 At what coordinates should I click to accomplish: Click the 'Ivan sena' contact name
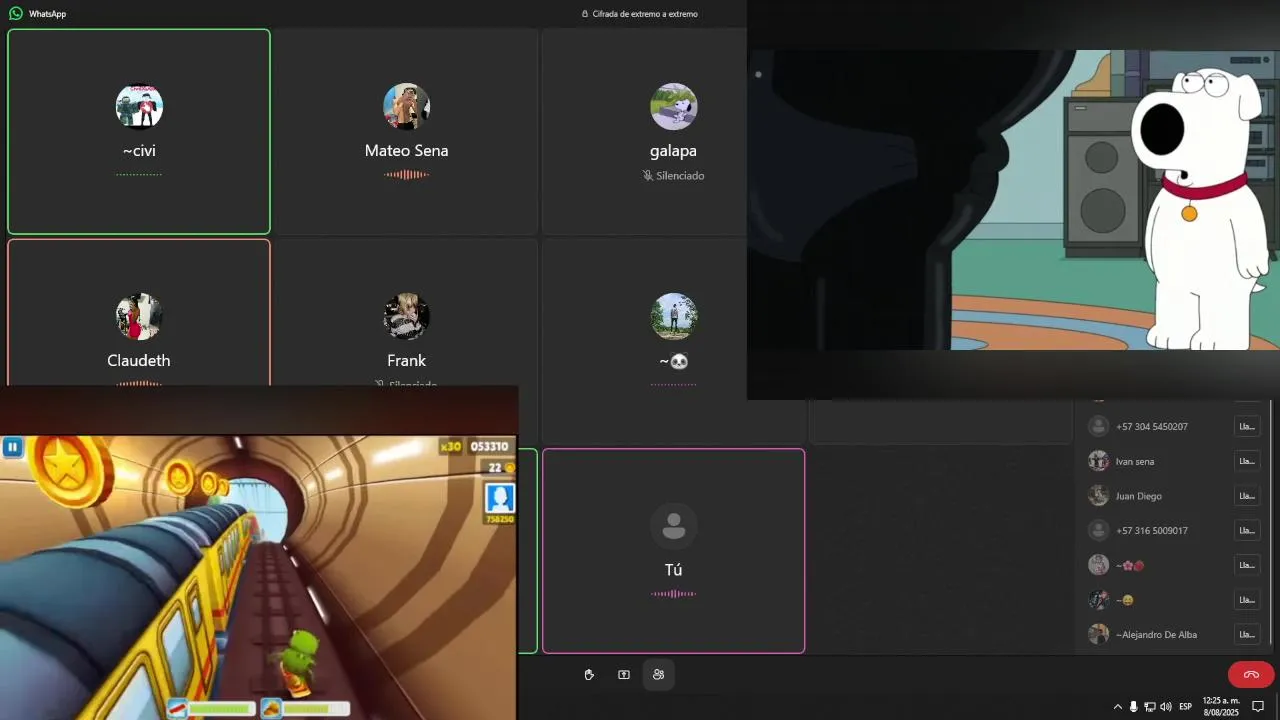[x=1135, y=461]
